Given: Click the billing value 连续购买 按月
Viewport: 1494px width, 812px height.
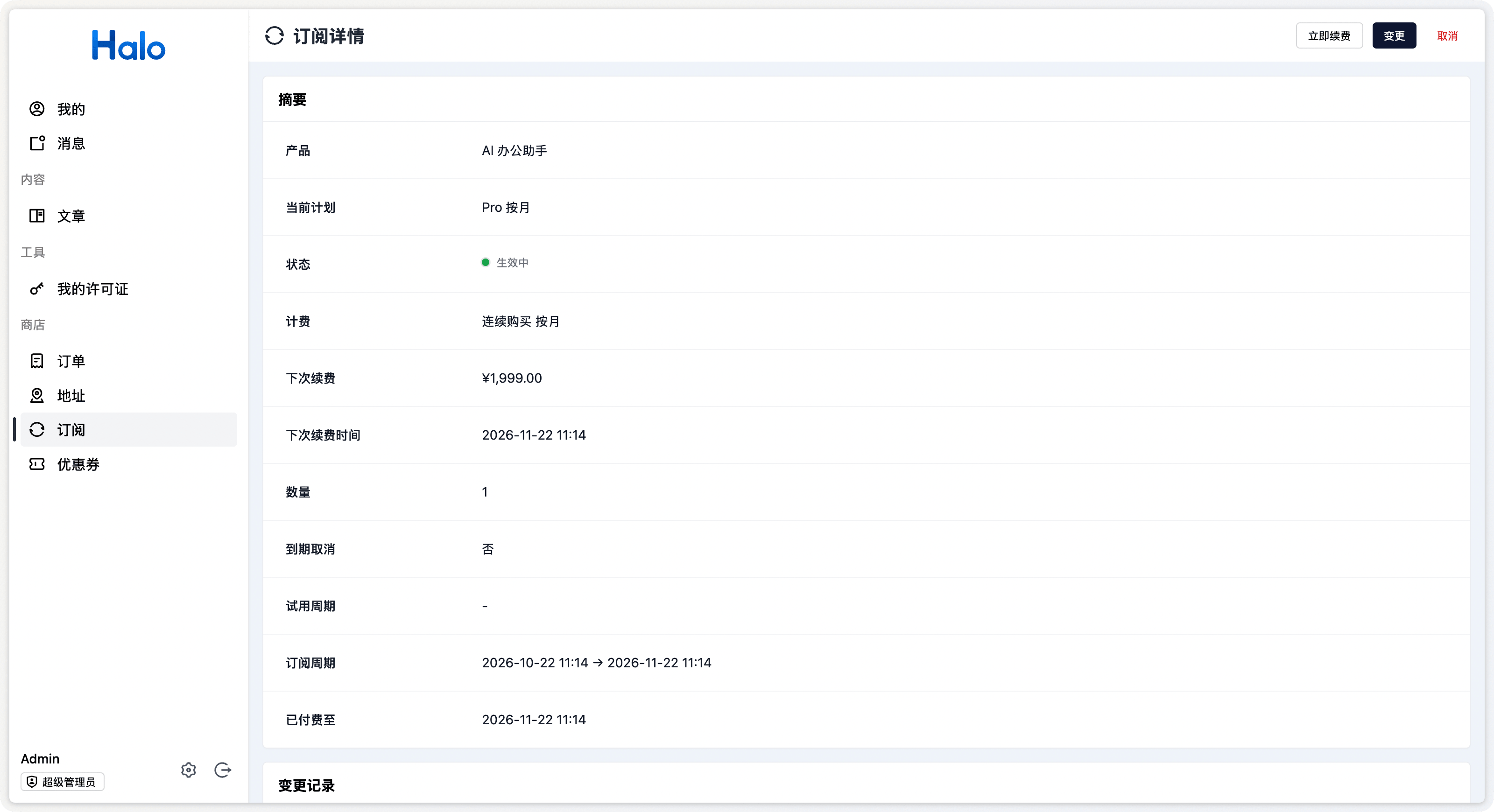Looking at the screenshot, I should (521, 321).
